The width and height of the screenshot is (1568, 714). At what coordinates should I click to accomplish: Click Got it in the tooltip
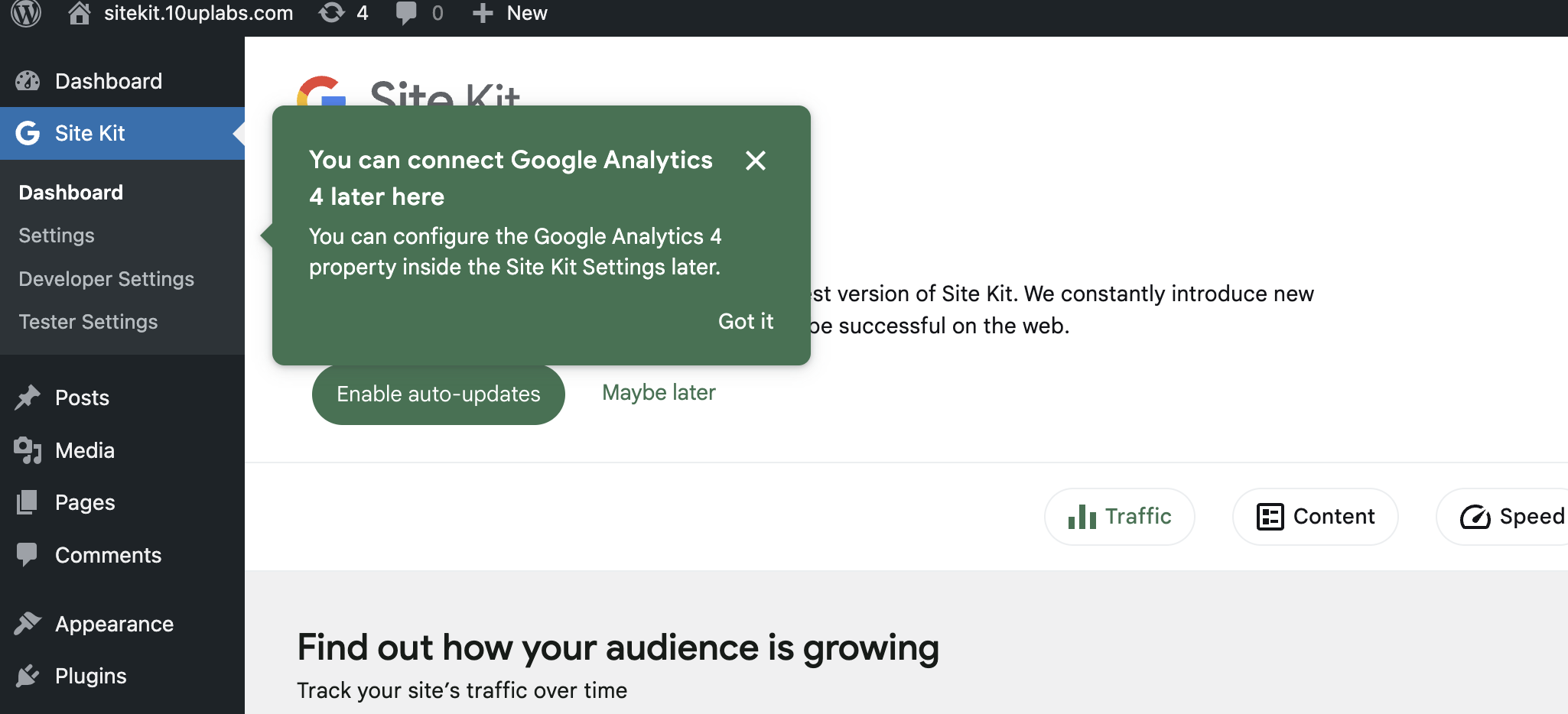pos(746,321)
